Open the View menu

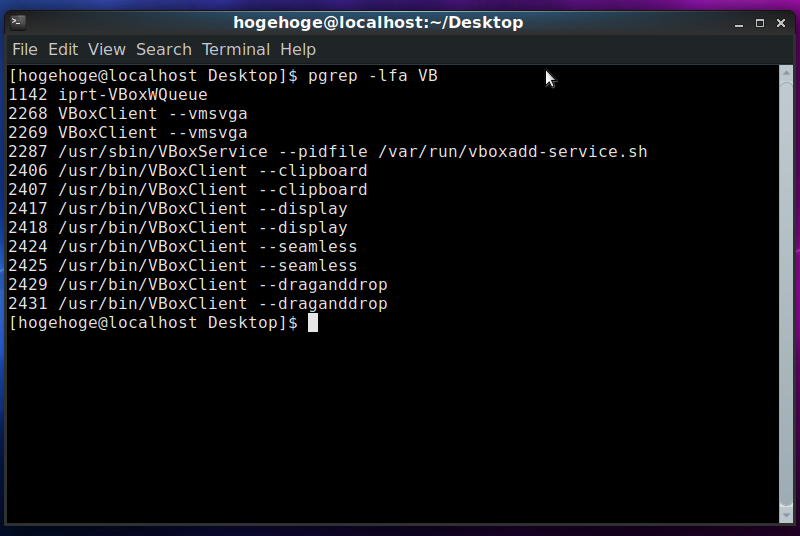pyautogui.click(x=107, y=49)
